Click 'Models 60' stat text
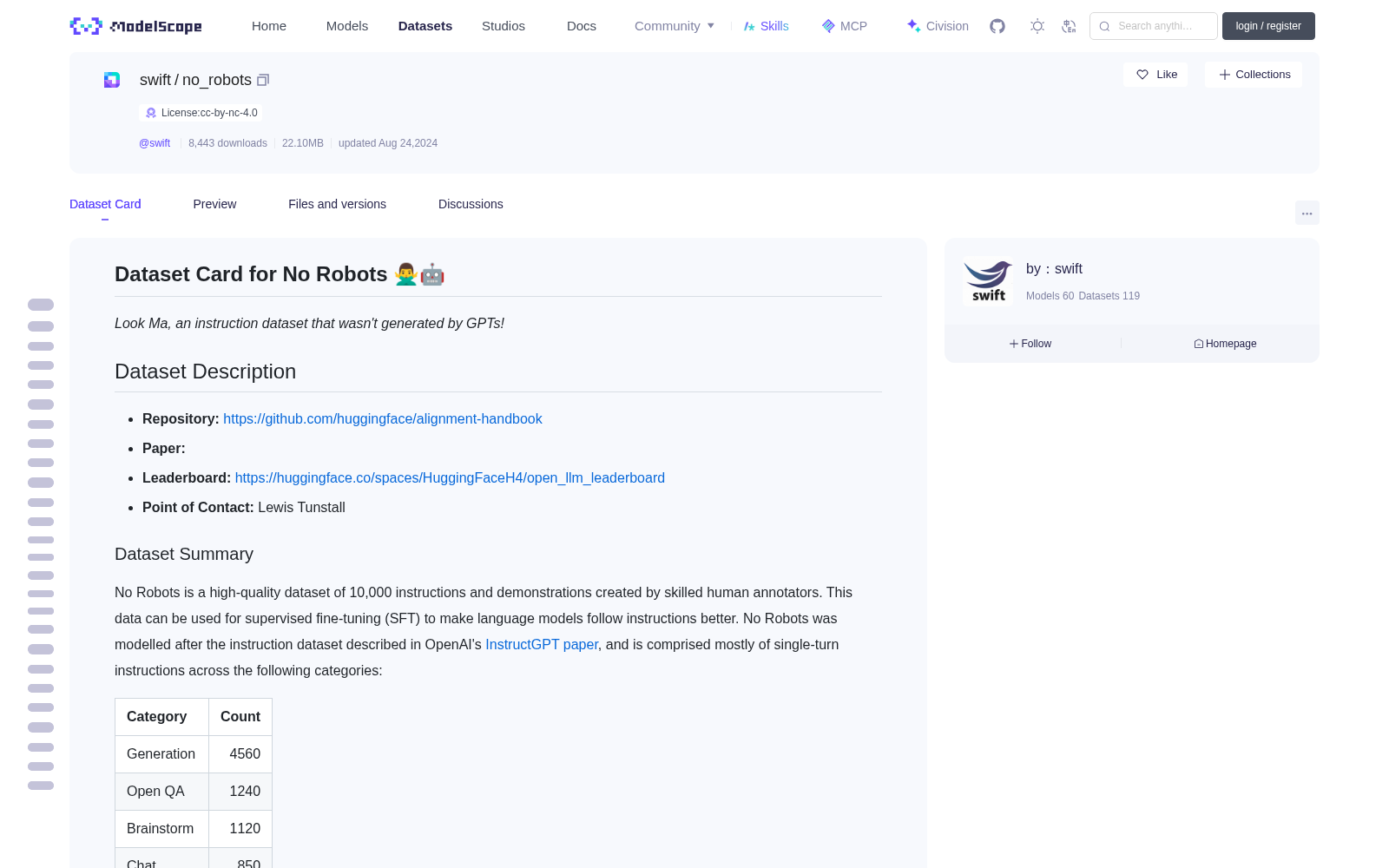 coord(1050,296)
